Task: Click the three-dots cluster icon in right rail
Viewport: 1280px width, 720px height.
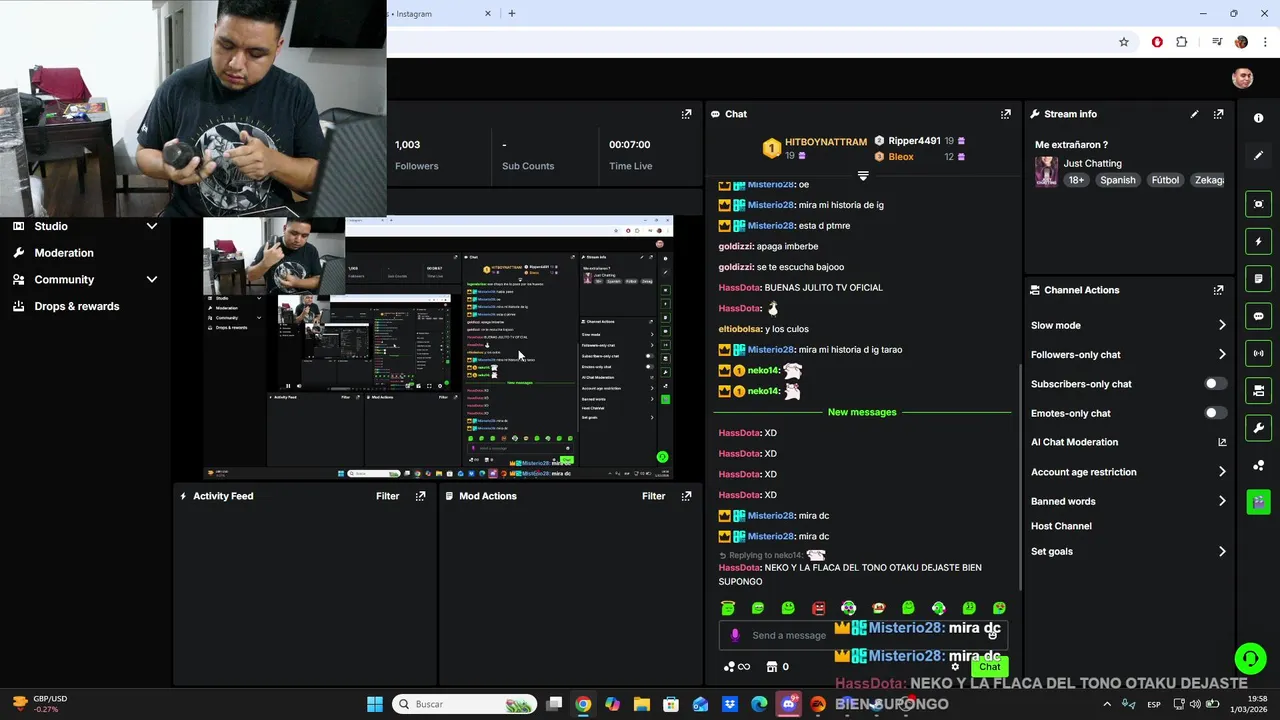Action: [1258, 465]
